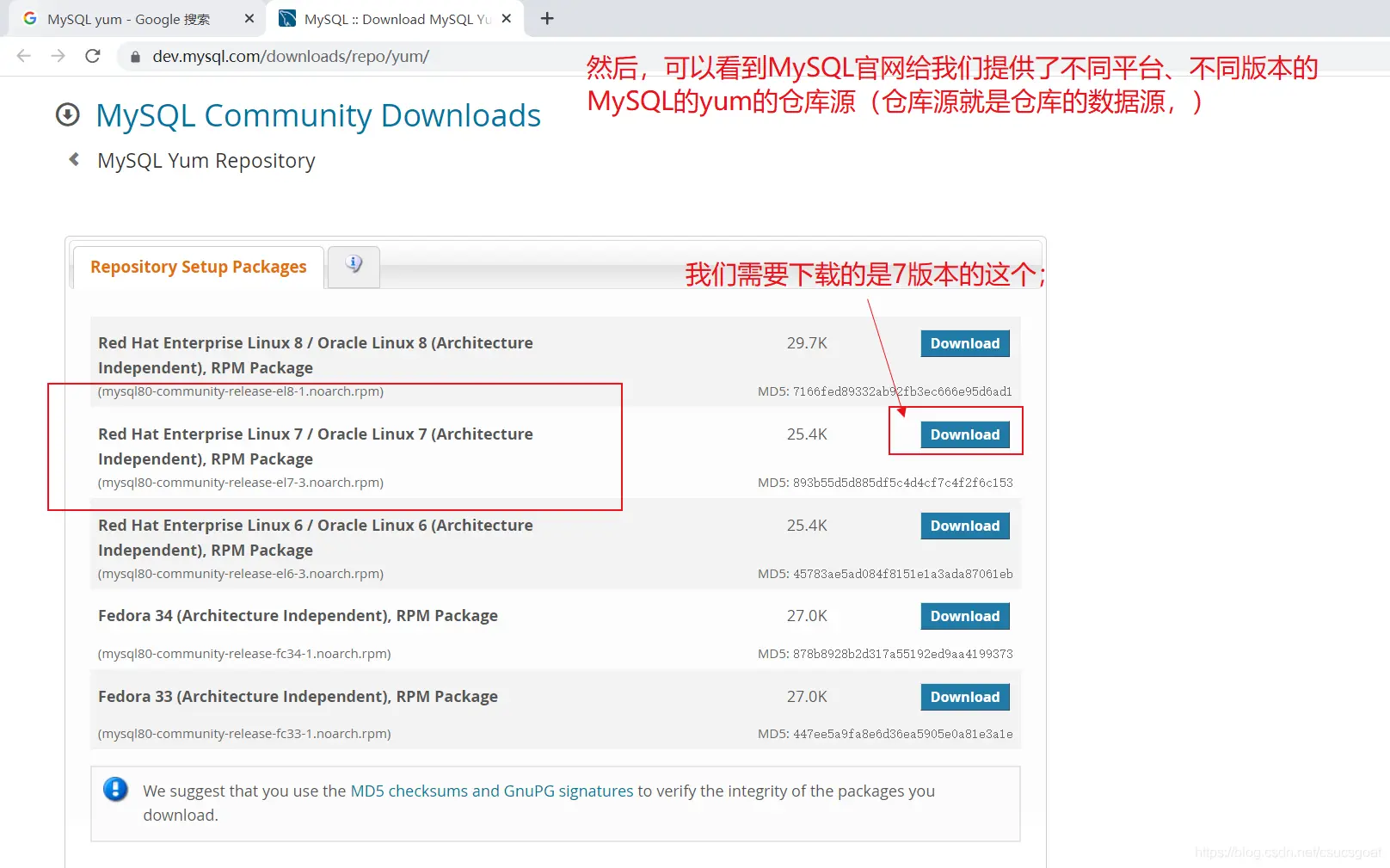This screenshot has width=1390, height=868.
Task: Click the Fedora 33 package title
Action: 298,697
